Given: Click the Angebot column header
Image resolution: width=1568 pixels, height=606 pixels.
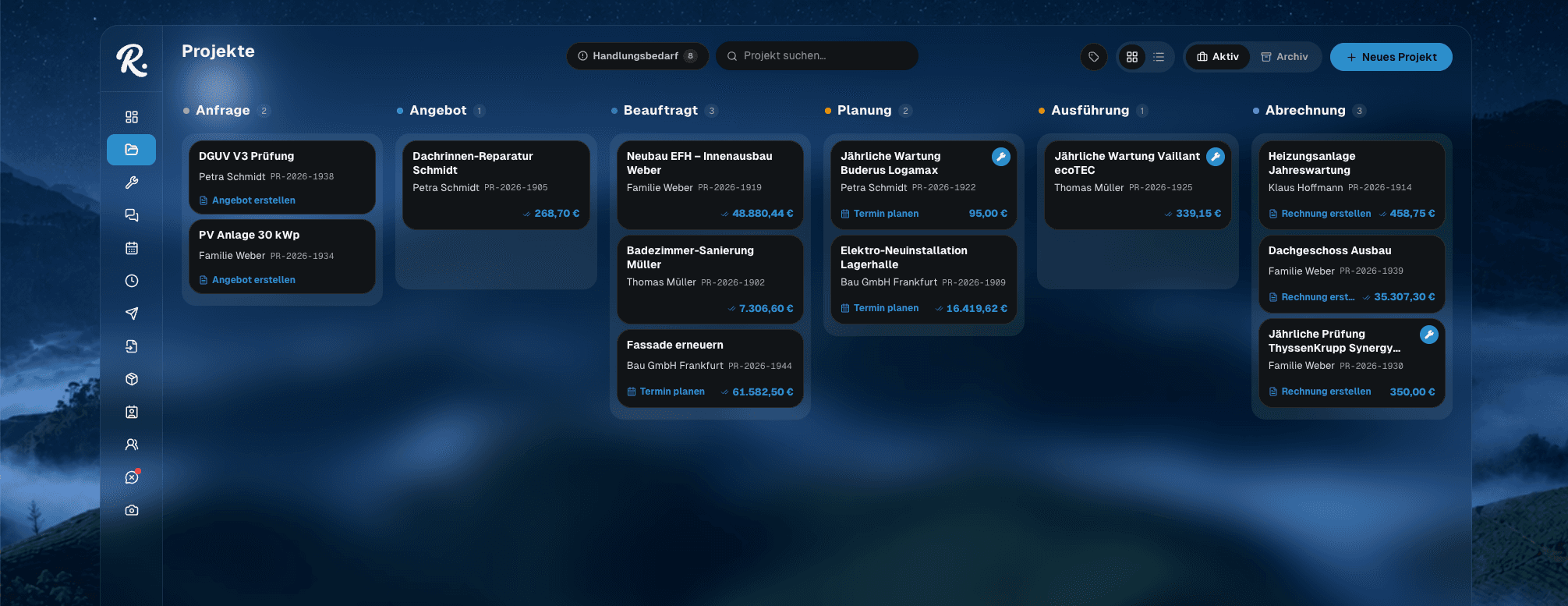Looking at the screenshot, I should tap(438, 111).
